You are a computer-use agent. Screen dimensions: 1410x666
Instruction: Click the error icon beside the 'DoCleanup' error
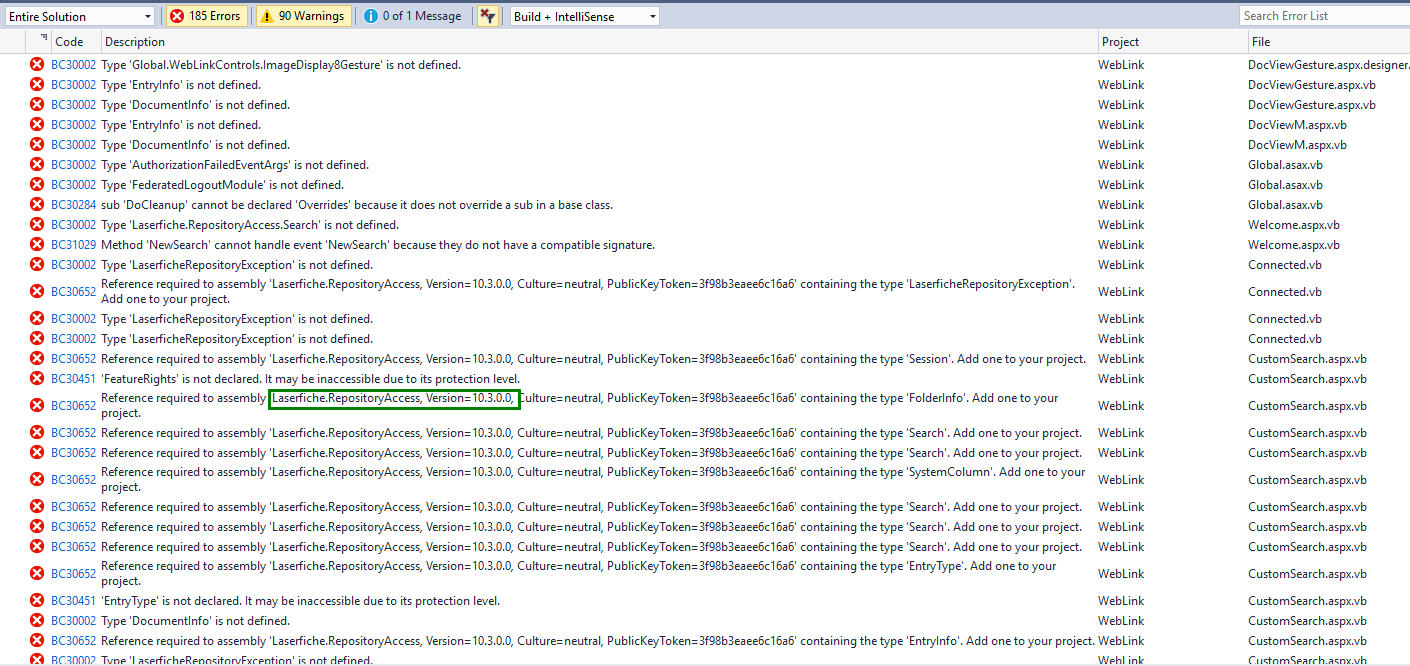coord(37,205)
